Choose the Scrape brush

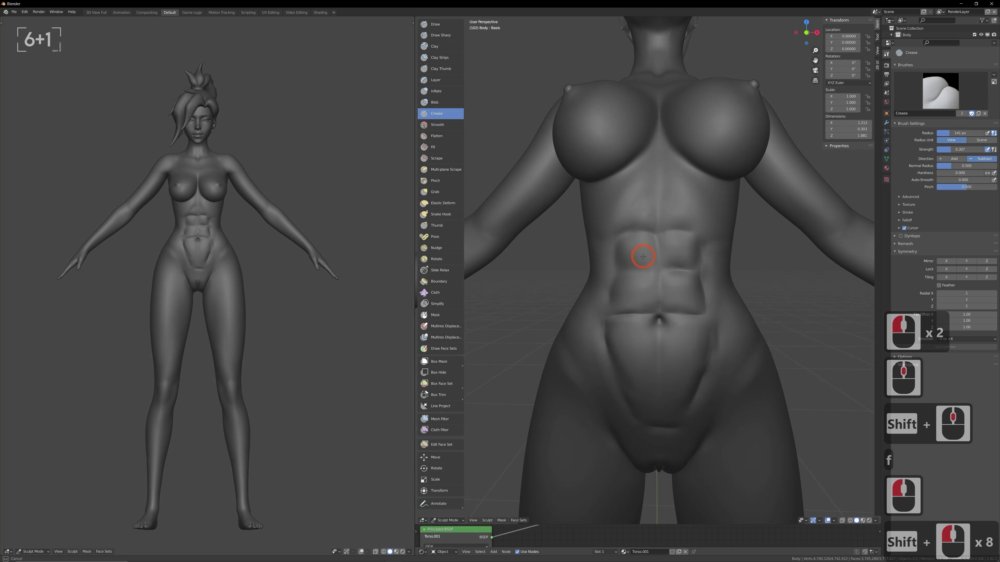pyautogui.click(x=440, y=158)
